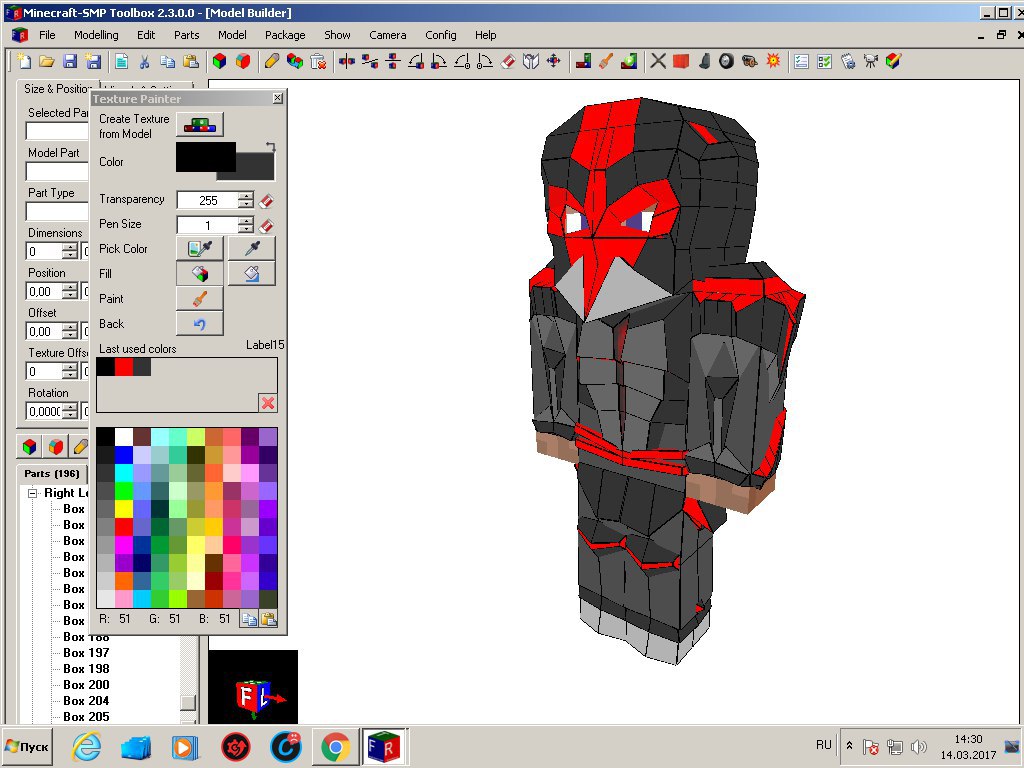Click the Back undo arrow in Texture Painter
The height and width of the screenshot is (768, 1024).
pyautogui.click(x=200, y=323)
